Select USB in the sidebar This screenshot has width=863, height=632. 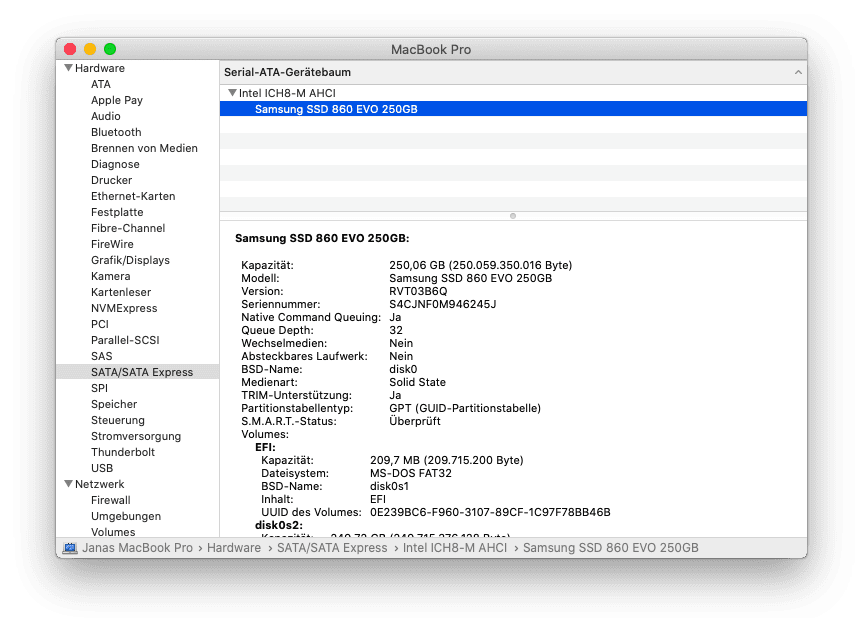click(102, 468)
